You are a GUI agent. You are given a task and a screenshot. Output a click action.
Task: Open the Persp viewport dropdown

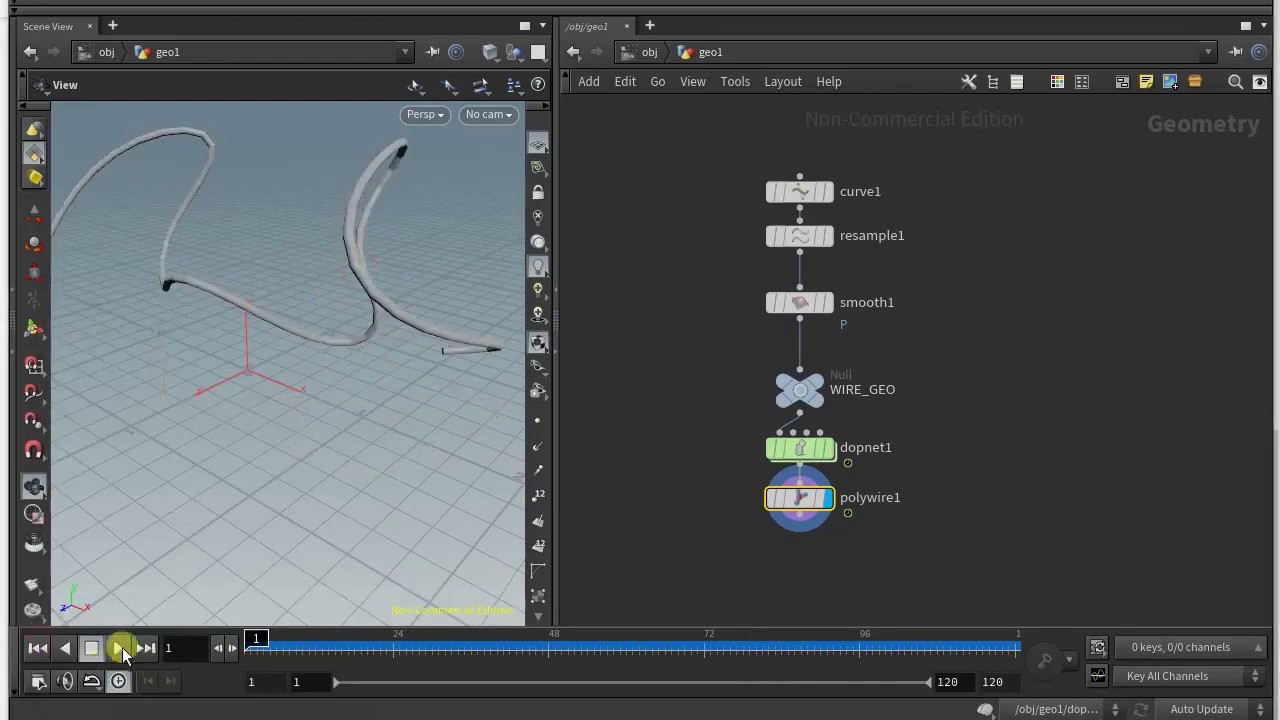tap(425, 114)
